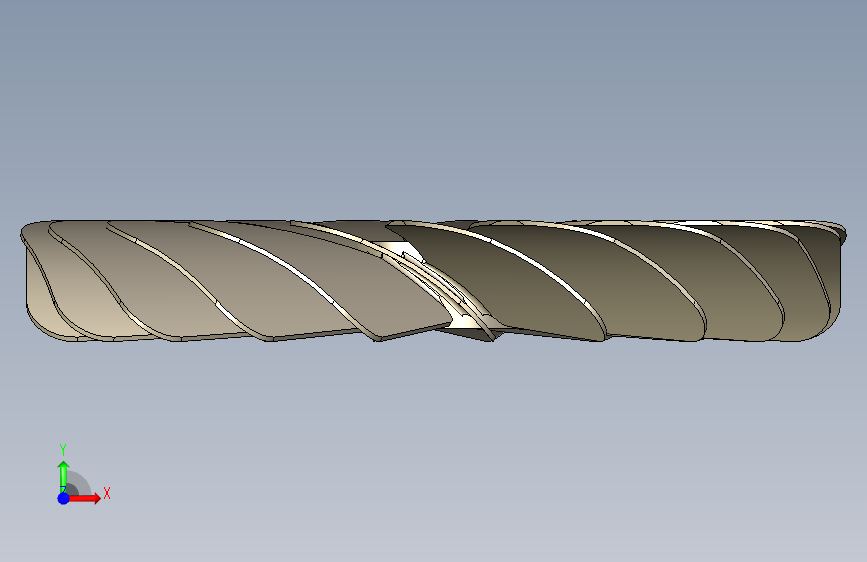Select the impeller 3D model in the viewport
This screenshot has height=562, width=867.
click(433, 280)
